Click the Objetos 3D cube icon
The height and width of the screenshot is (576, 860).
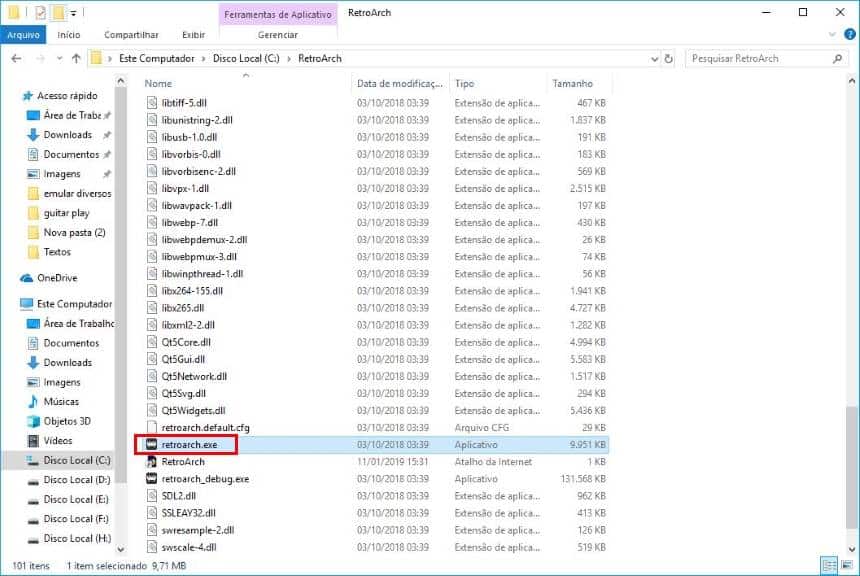tap(33, 421)
